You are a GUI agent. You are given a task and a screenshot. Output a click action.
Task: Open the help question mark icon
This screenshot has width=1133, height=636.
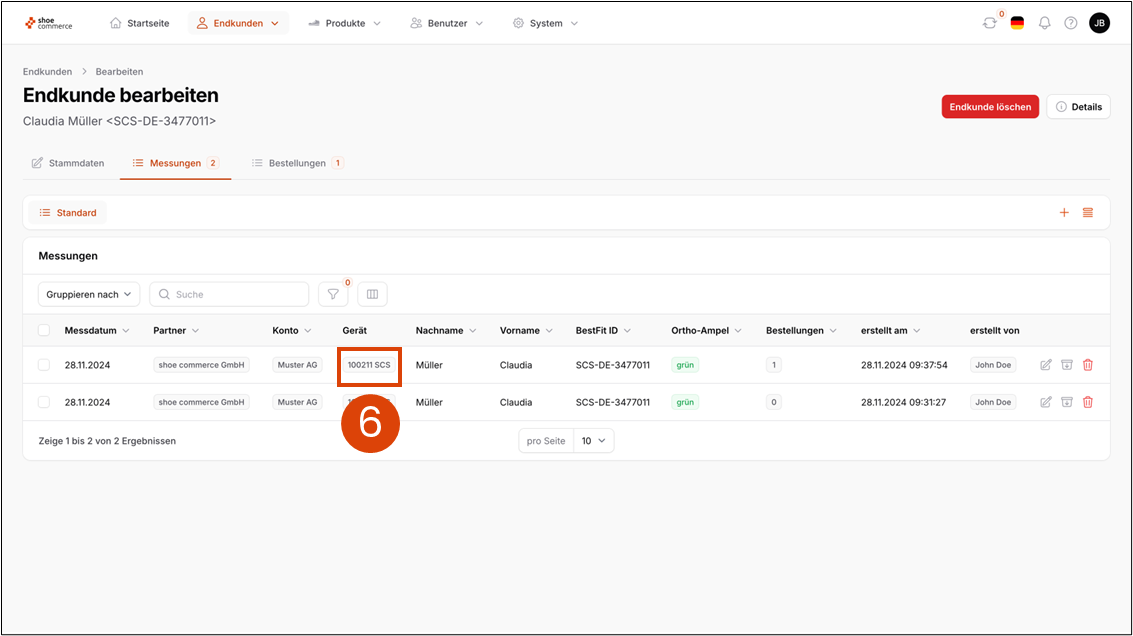(1071, 23)
